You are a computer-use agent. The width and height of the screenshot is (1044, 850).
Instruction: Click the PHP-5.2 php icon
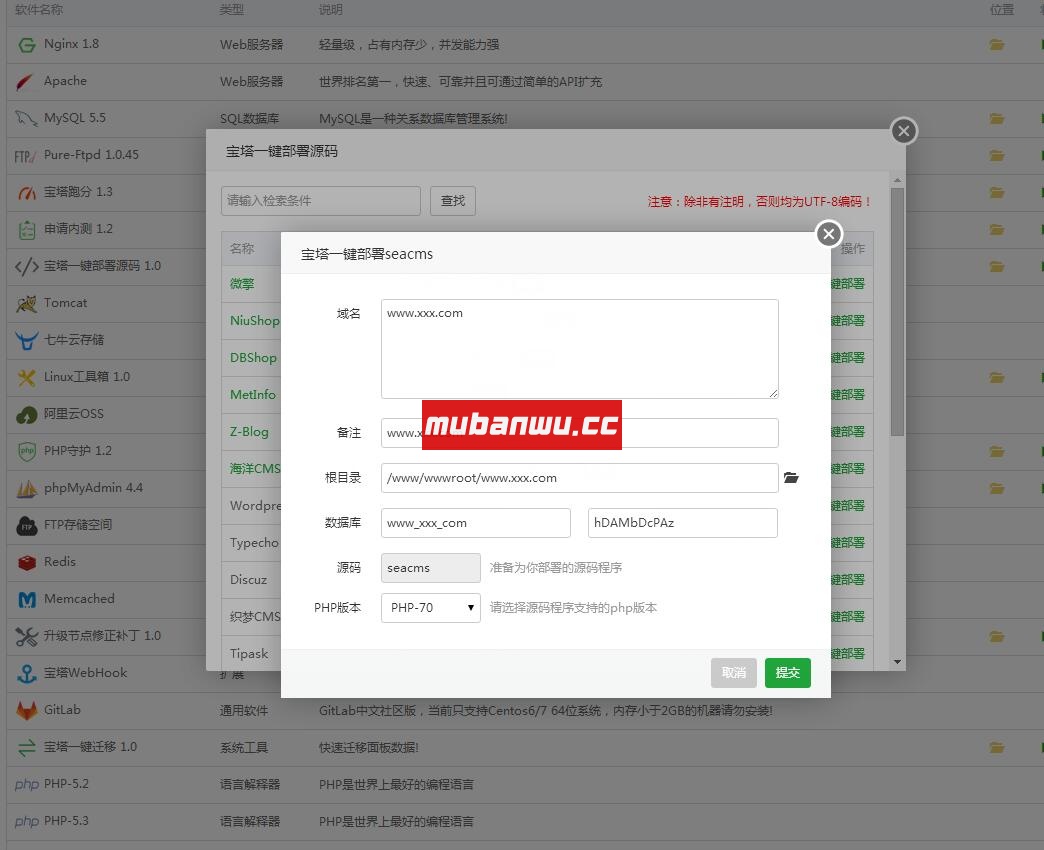click(x=27, y=785)
